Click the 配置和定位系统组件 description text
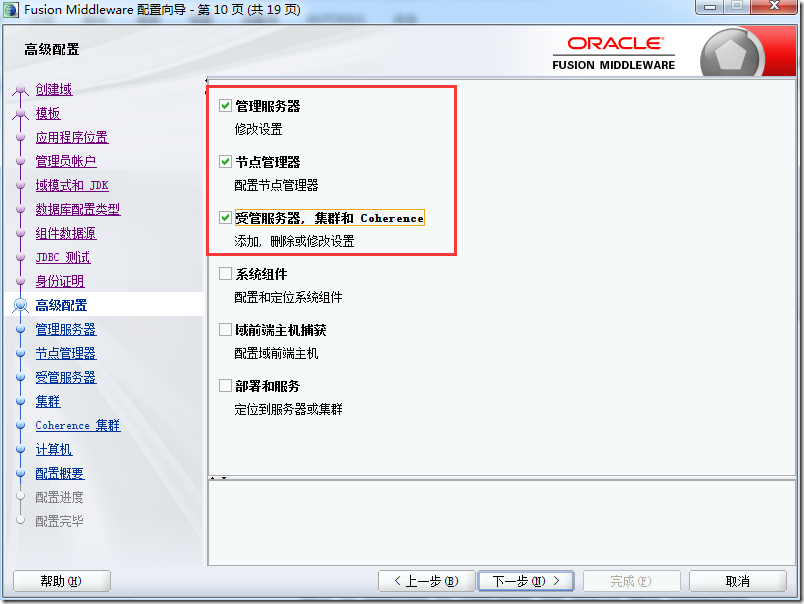The height and width of the screenshot is (604, 804). coord(288,297)
